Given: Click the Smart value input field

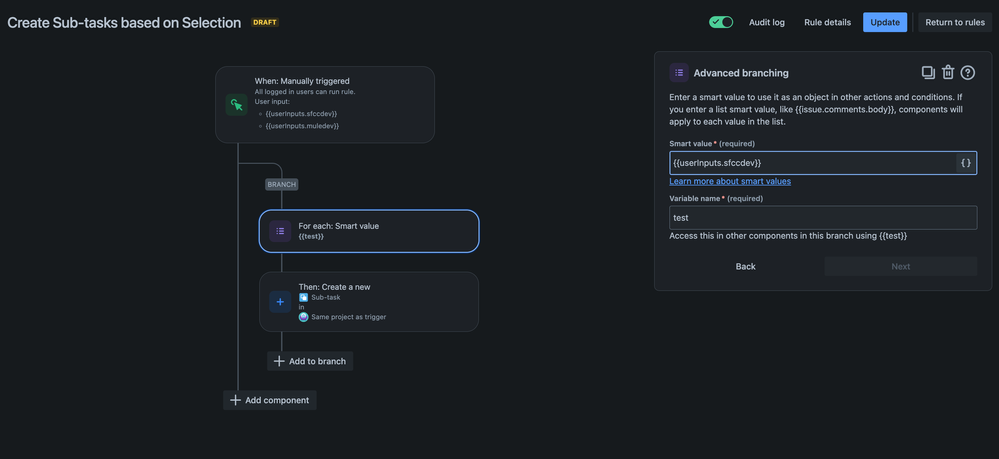Looking at the screenshot, I should point(810,163).
